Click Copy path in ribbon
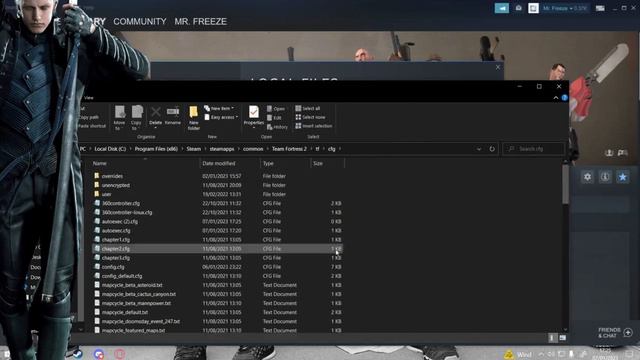 click(89, 117)
